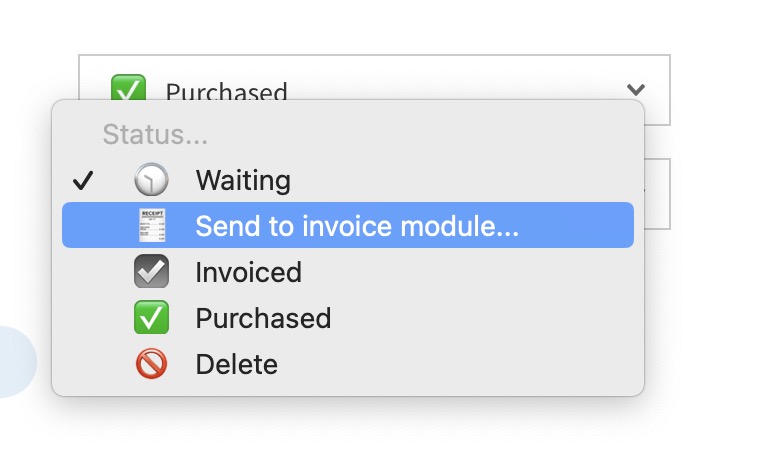Select the Waiting status option
The width and height of the screenshot is (764, 474).
coord(243,181)
